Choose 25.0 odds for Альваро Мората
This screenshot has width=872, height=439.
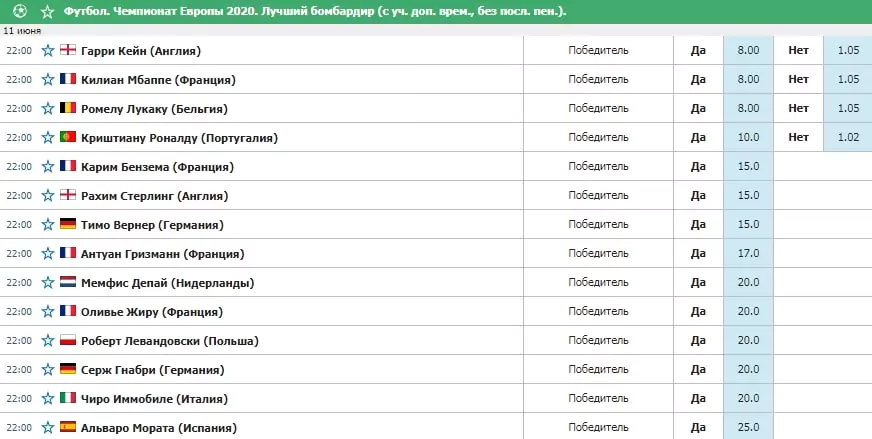click(x=748, y=427)
